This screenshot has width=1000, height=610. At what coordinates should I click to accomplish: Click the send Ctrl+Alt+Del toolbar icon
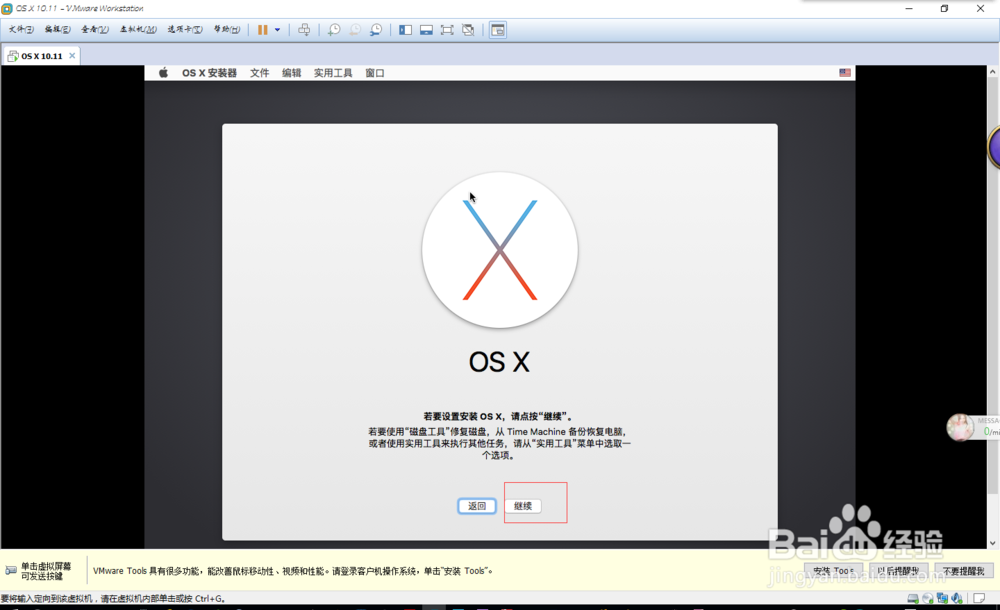(x=304, y=30)
